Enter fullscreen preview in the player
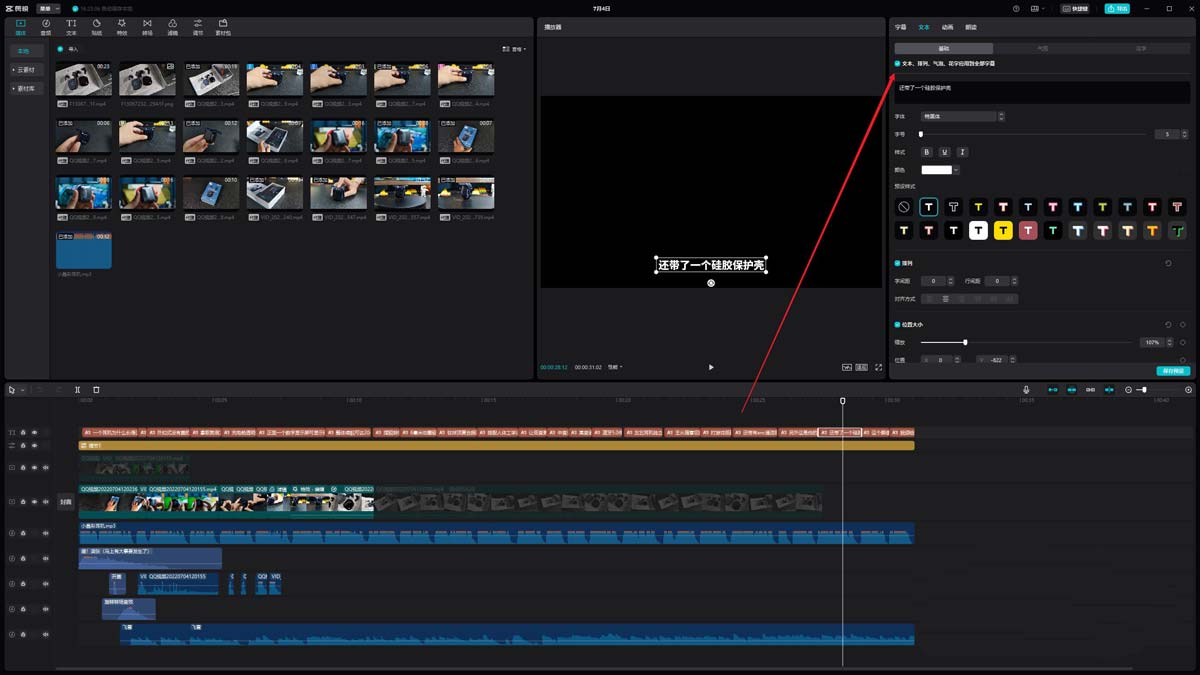The height and width of the screenshot is (675, 1200). [879, 367]
